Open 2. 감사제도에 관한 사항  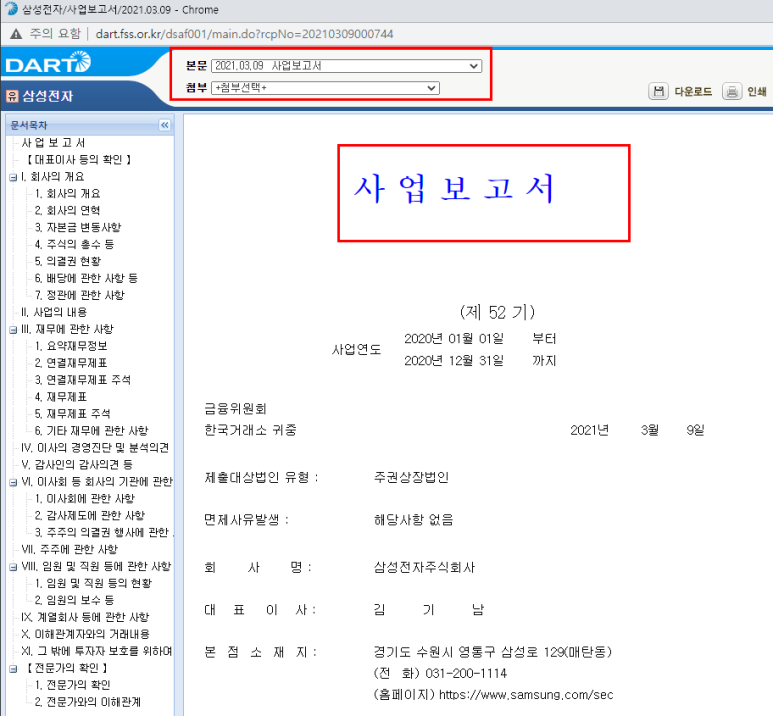pos(90,515)
